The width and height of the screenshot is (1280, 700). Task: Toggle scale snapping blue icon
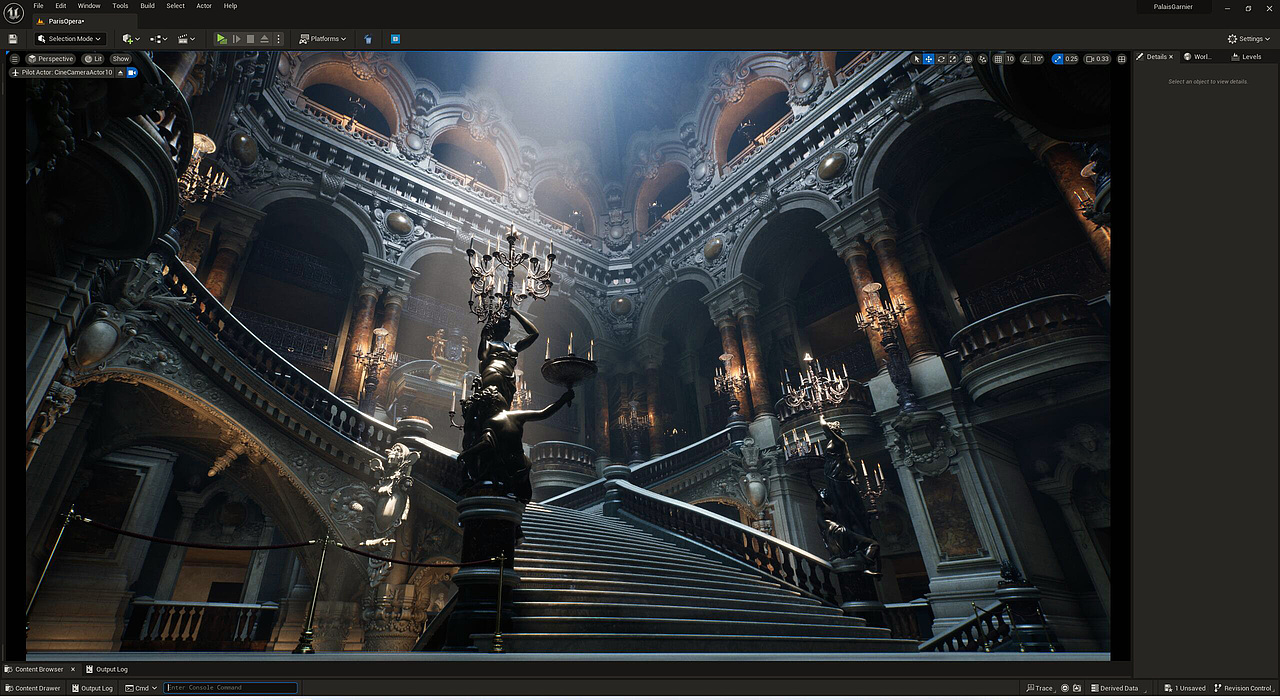[1058, 59]
